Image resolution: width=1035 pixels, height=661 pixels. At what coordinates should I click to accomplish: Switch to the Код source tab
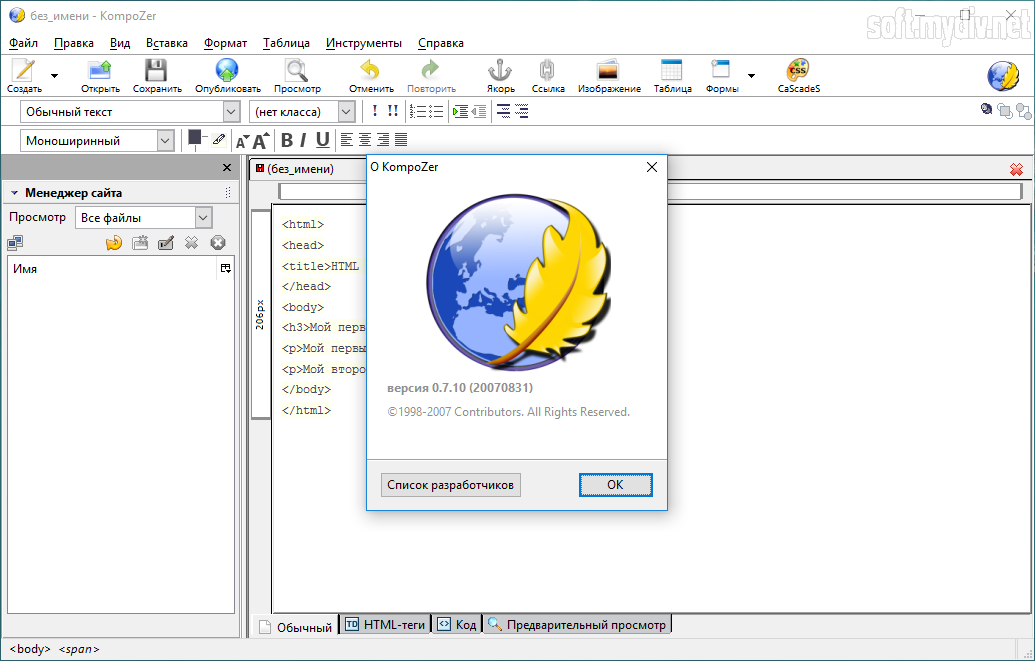[x=457, y=625]
